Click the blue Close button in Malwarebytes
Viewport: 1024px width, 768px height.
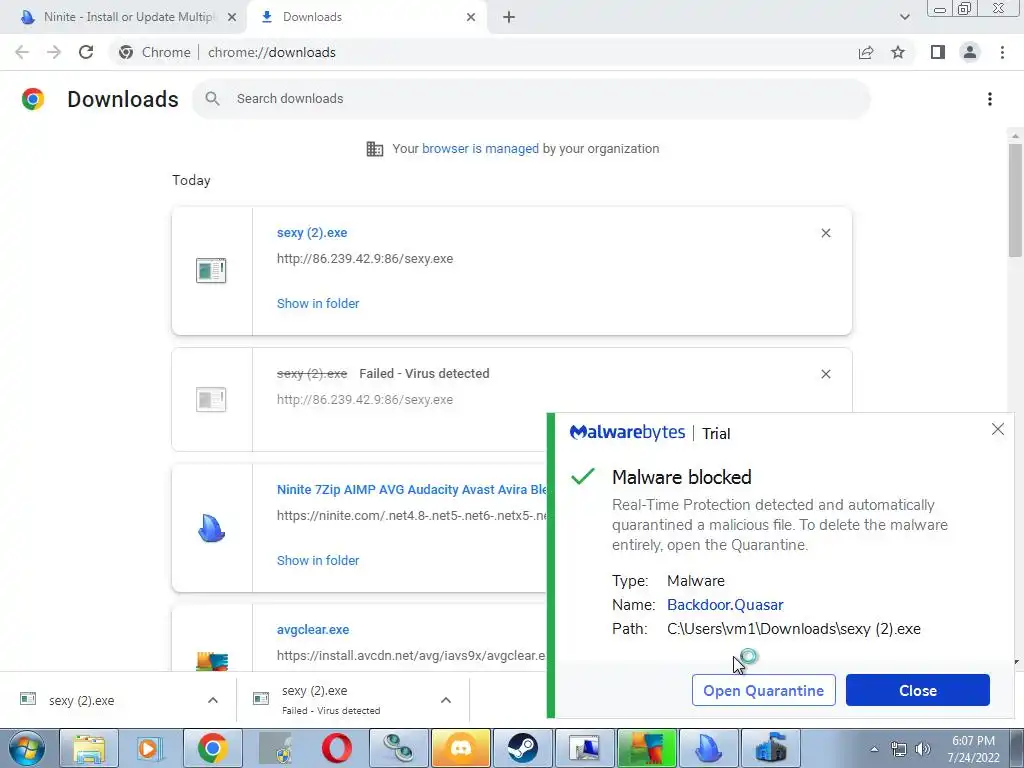(918, 690)
